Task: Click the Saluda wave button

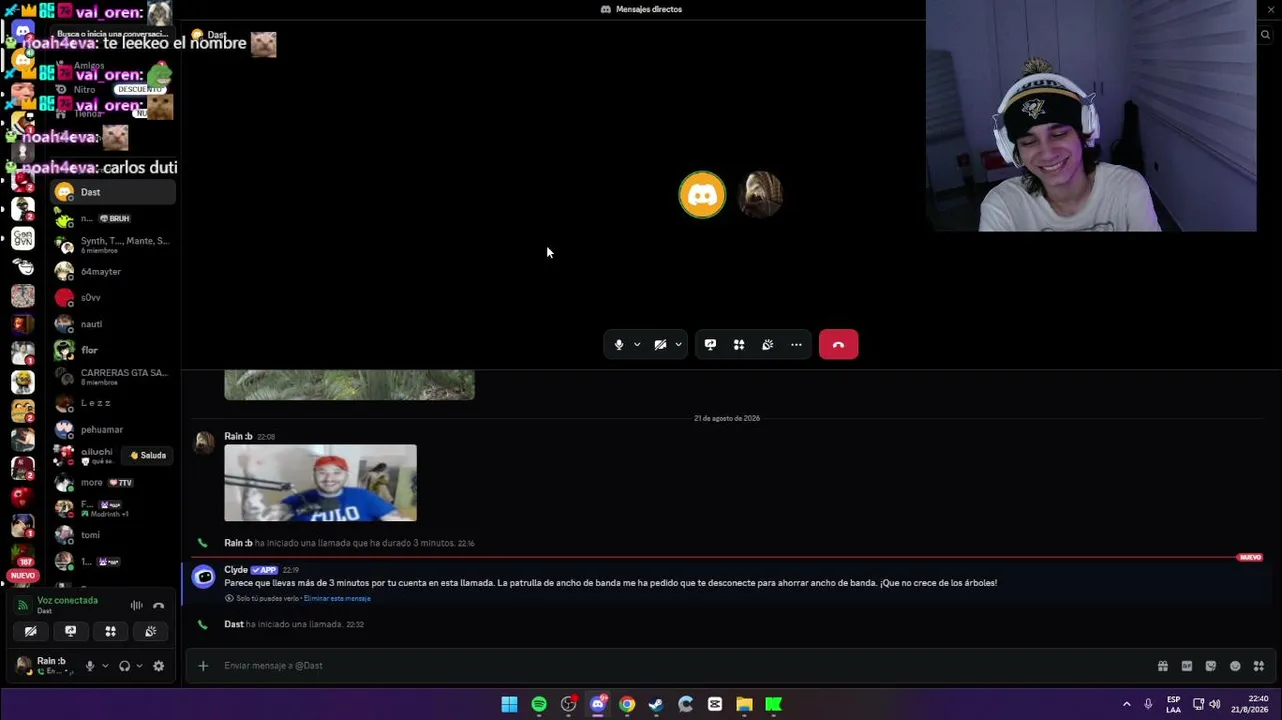Action: (x=148, y=456)
